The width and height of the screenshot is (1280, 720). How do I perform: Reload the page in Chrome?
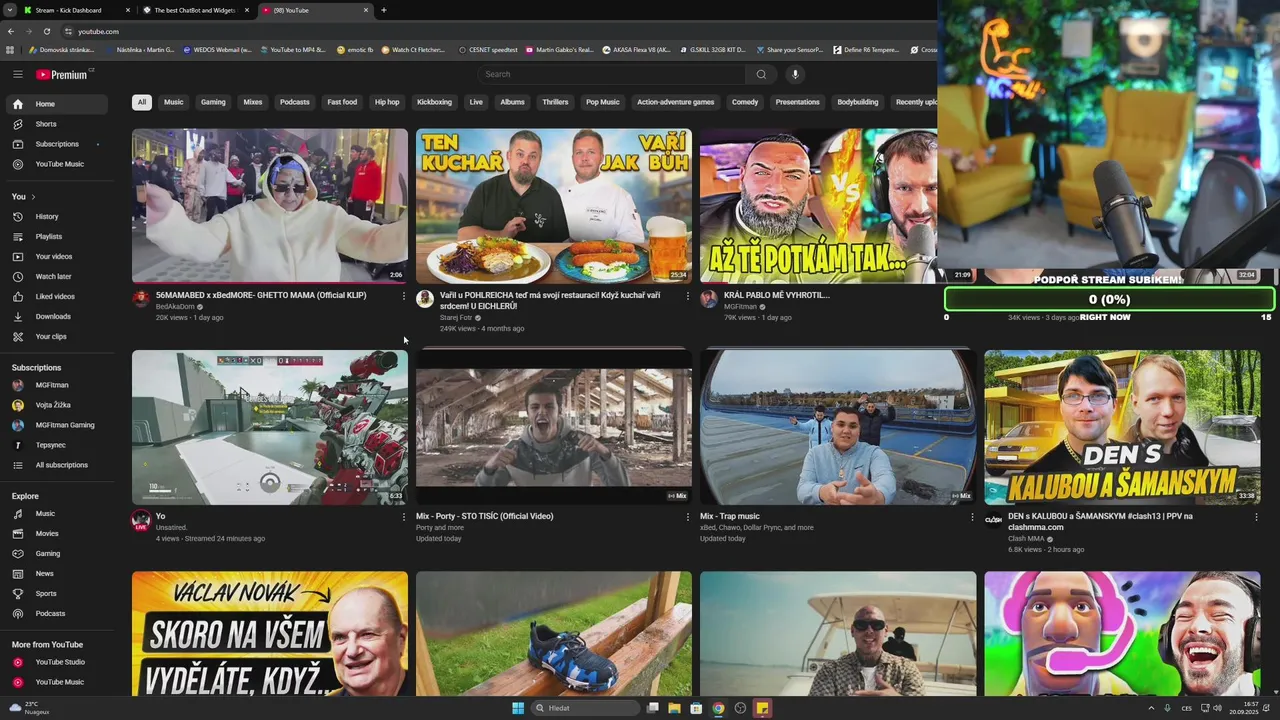click(46, 31)
